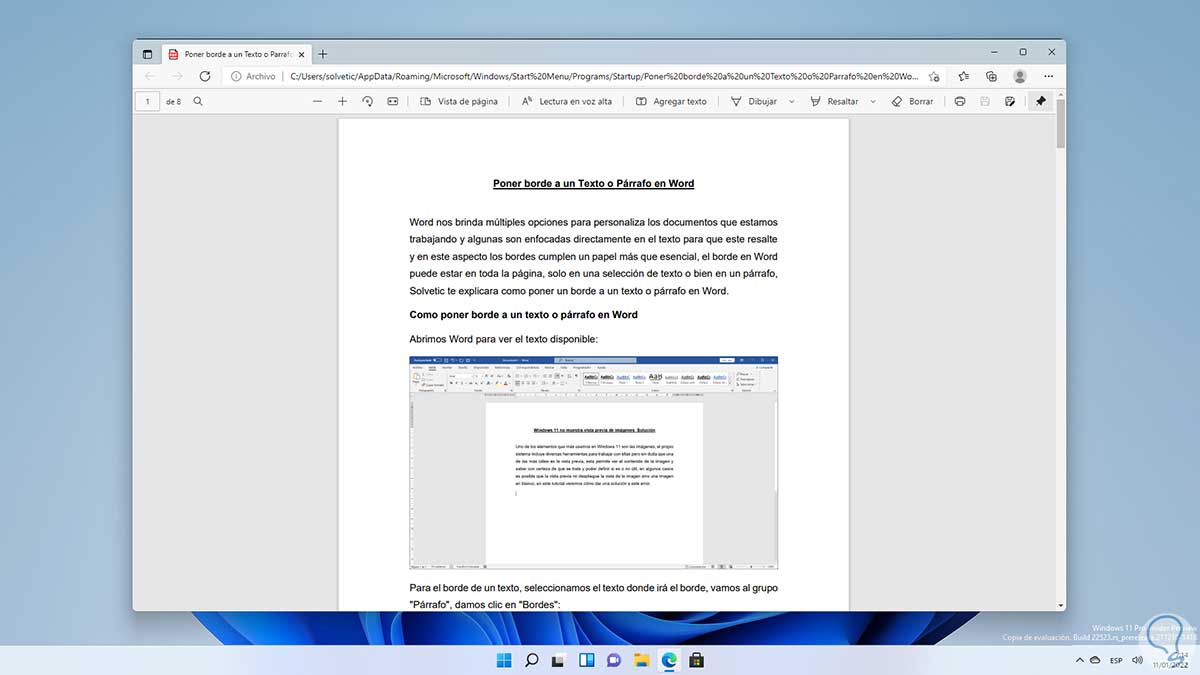Click the text 'Abrimos Word para ver el texto disponible:'
The width and height of the screenshot is (1200, 675).
coord(504,339)
